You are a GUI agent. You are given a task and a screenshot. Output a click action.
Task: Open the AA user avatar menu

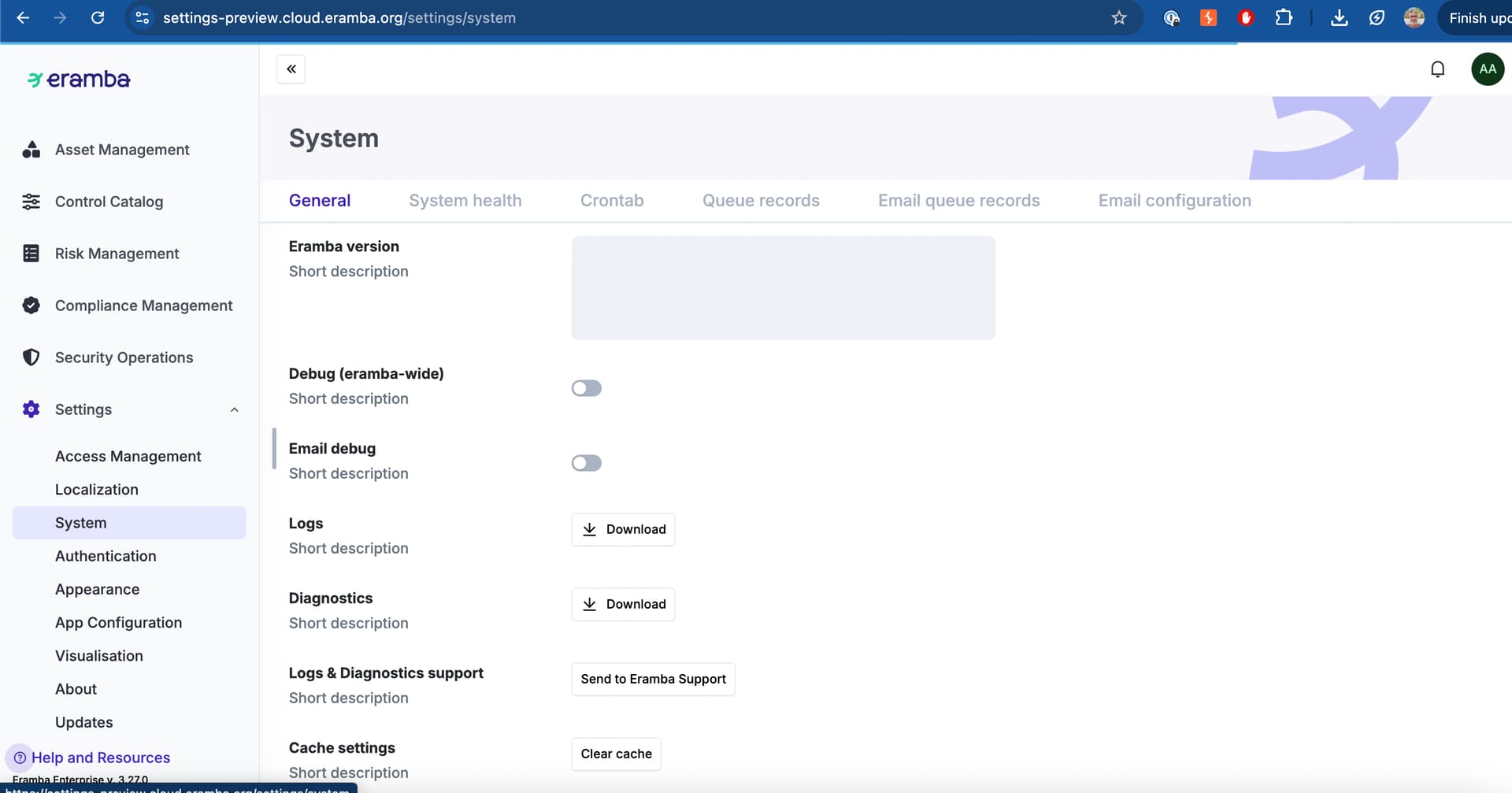pos(1488,69)
